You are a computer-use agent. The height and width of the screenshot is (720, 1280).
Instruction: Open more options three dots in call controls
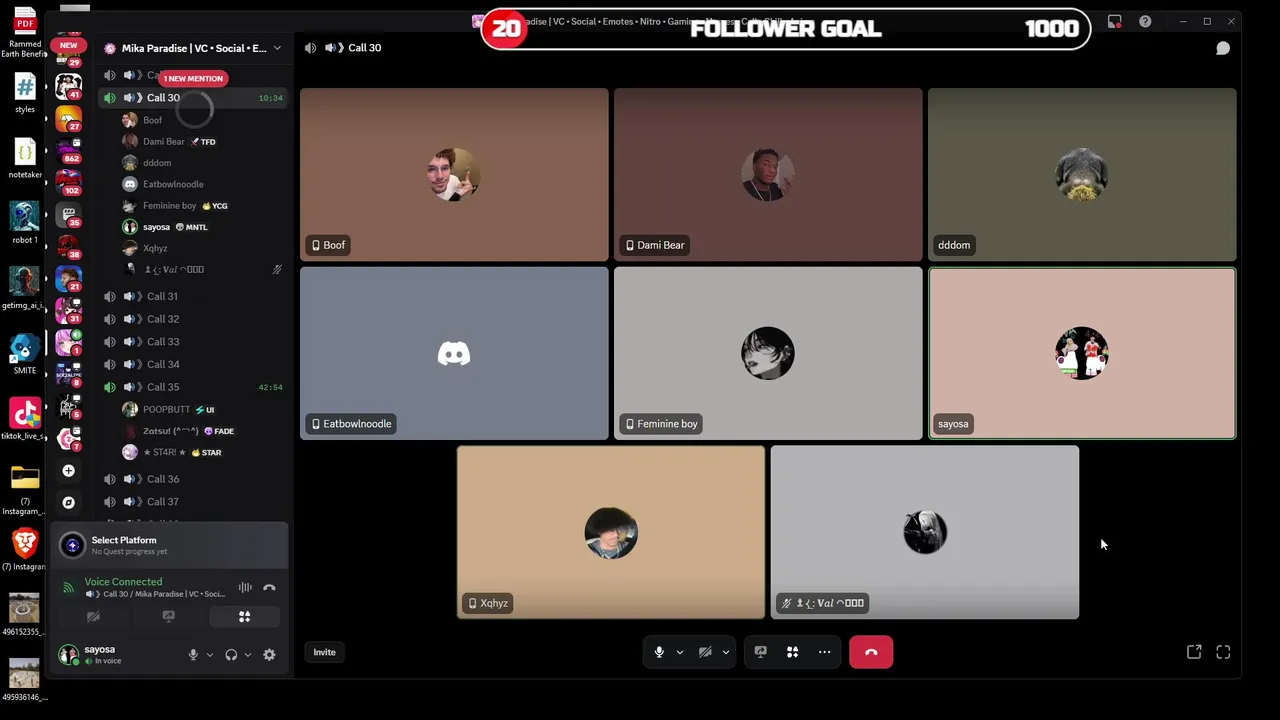[825, 652]
